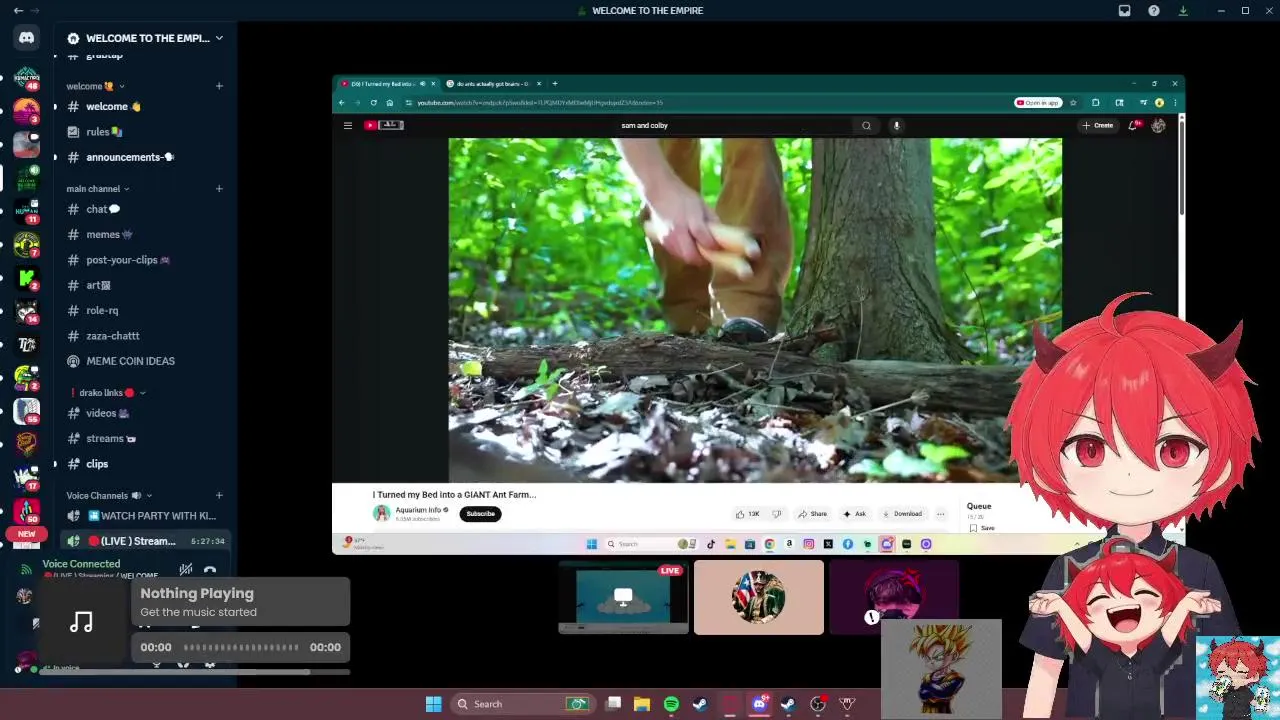Open the art channel
Screen dimensions: 1280x720
tap(145, 285)
